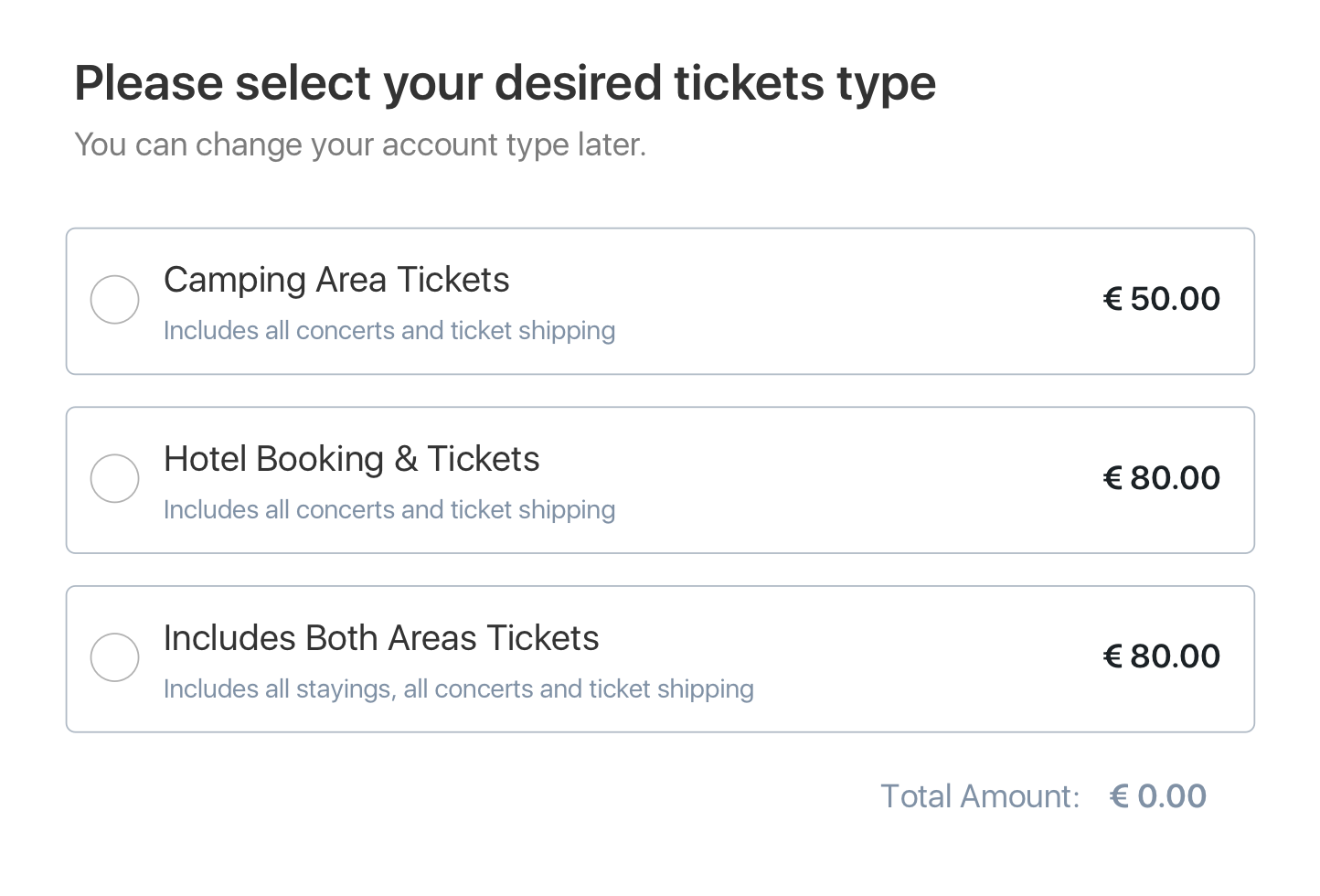1320x896 pixels.
Task: Click the euro symbol in the Total Amount
Action: point(1119,796)
